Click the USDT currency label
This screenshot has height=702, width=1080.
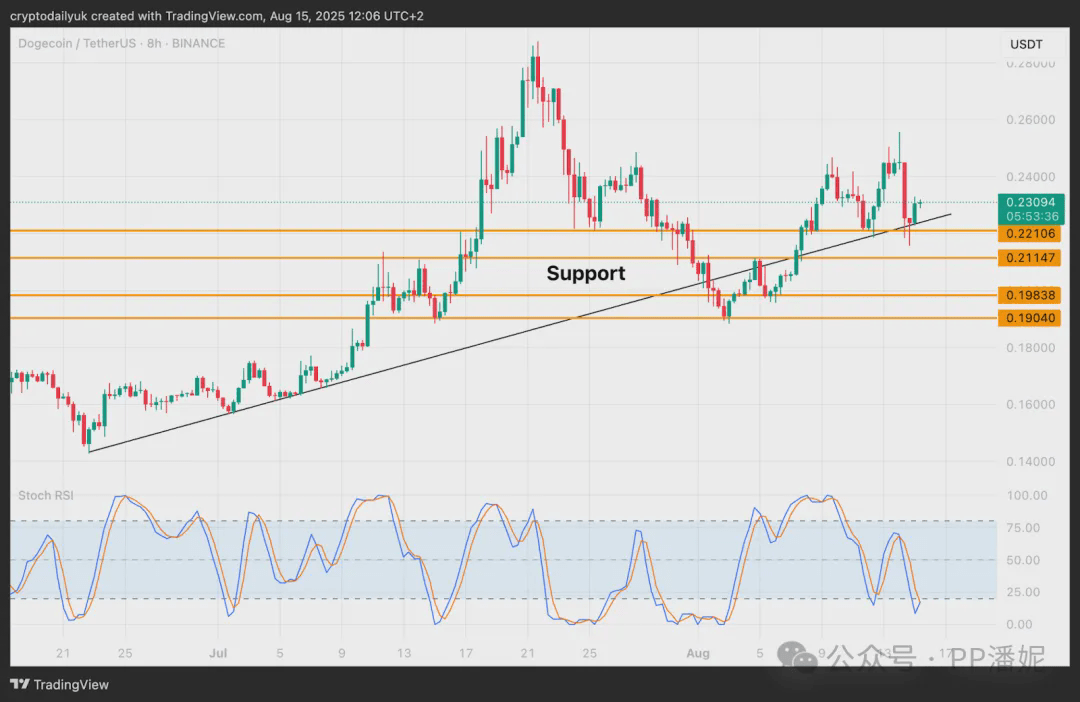pyautogui.click(x=1026, y=44)
